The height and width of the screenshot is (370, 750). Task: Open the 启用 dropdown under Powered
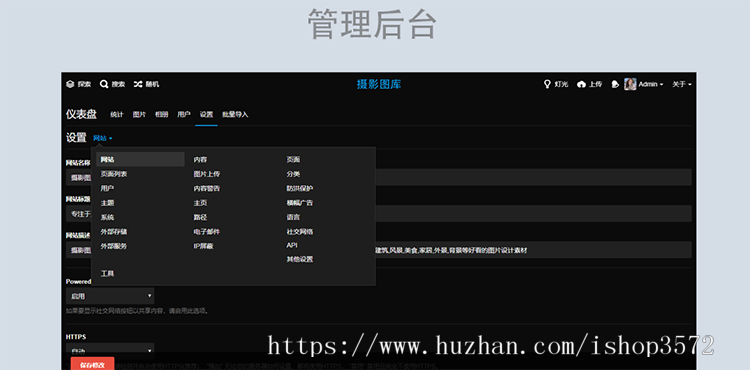coord(110,296)
